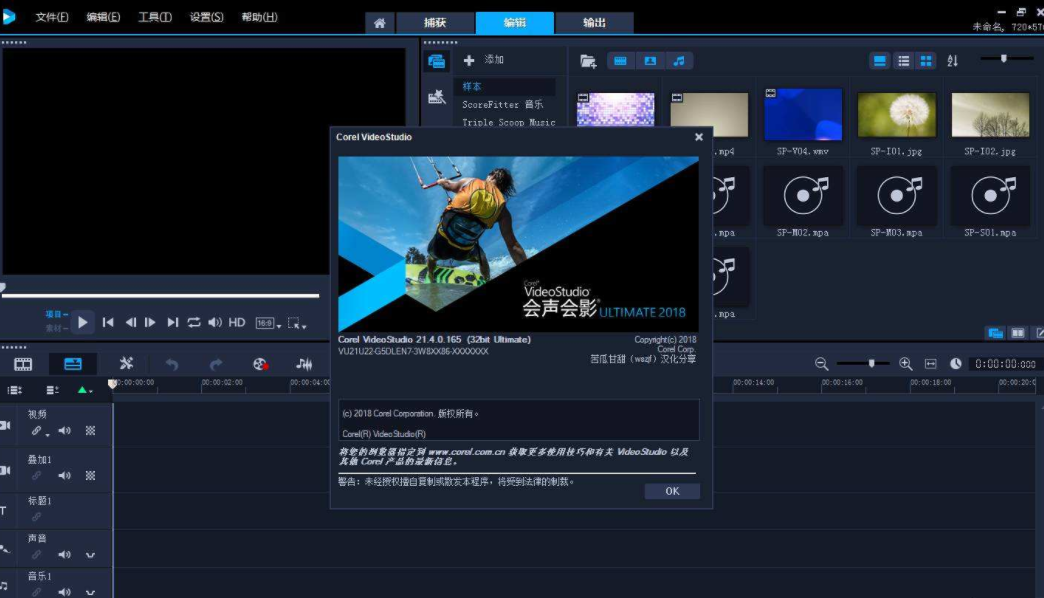Switch to timeline view
The width and height of the screenshot is (1044, 598).
point(73,364)
